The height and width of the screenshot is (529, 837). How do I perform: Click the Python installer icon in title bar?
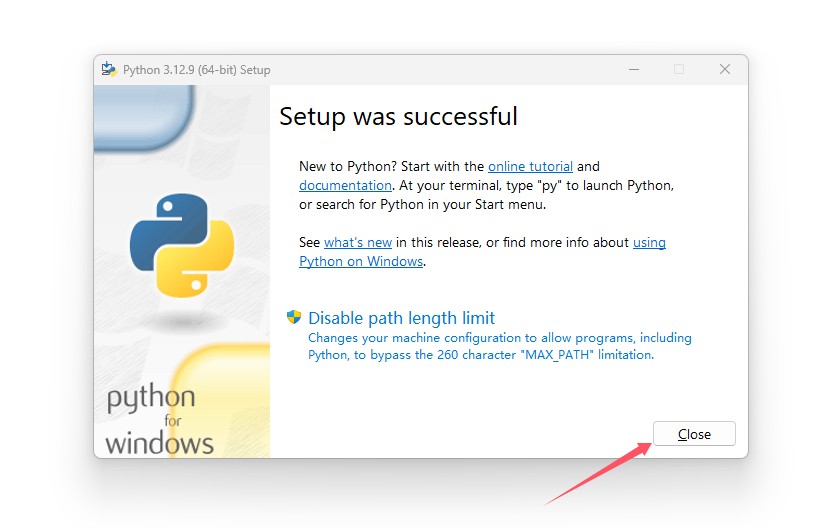click(x=109, y=69)
